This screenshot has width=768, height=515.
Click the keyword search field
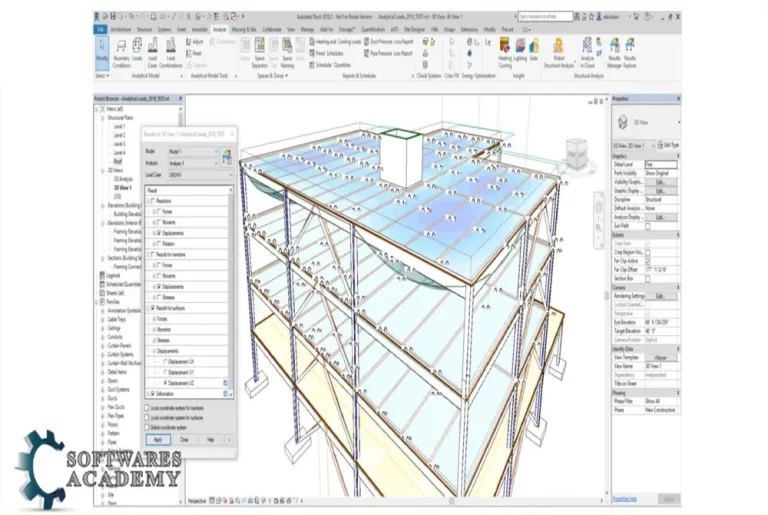point(545,17)
